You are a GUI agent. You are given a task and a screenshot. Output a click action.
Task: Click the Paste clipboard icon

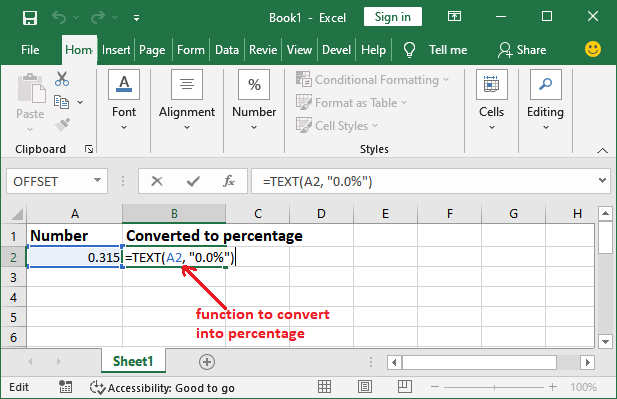point(31,87)
